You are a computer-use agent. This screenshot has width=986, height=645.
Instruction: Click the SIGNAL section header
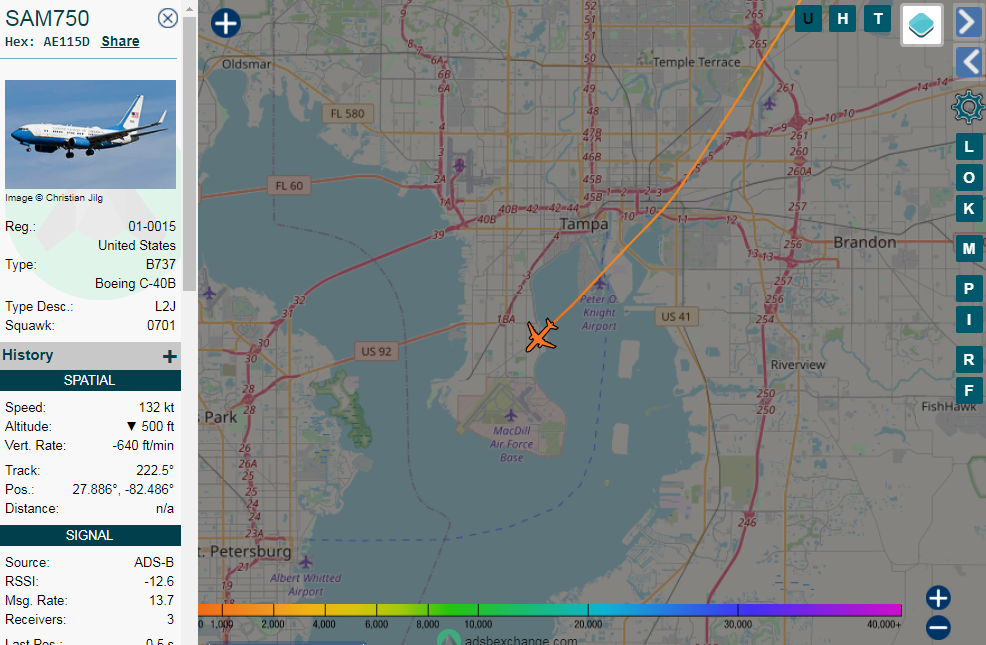click(x=90, y=535)
